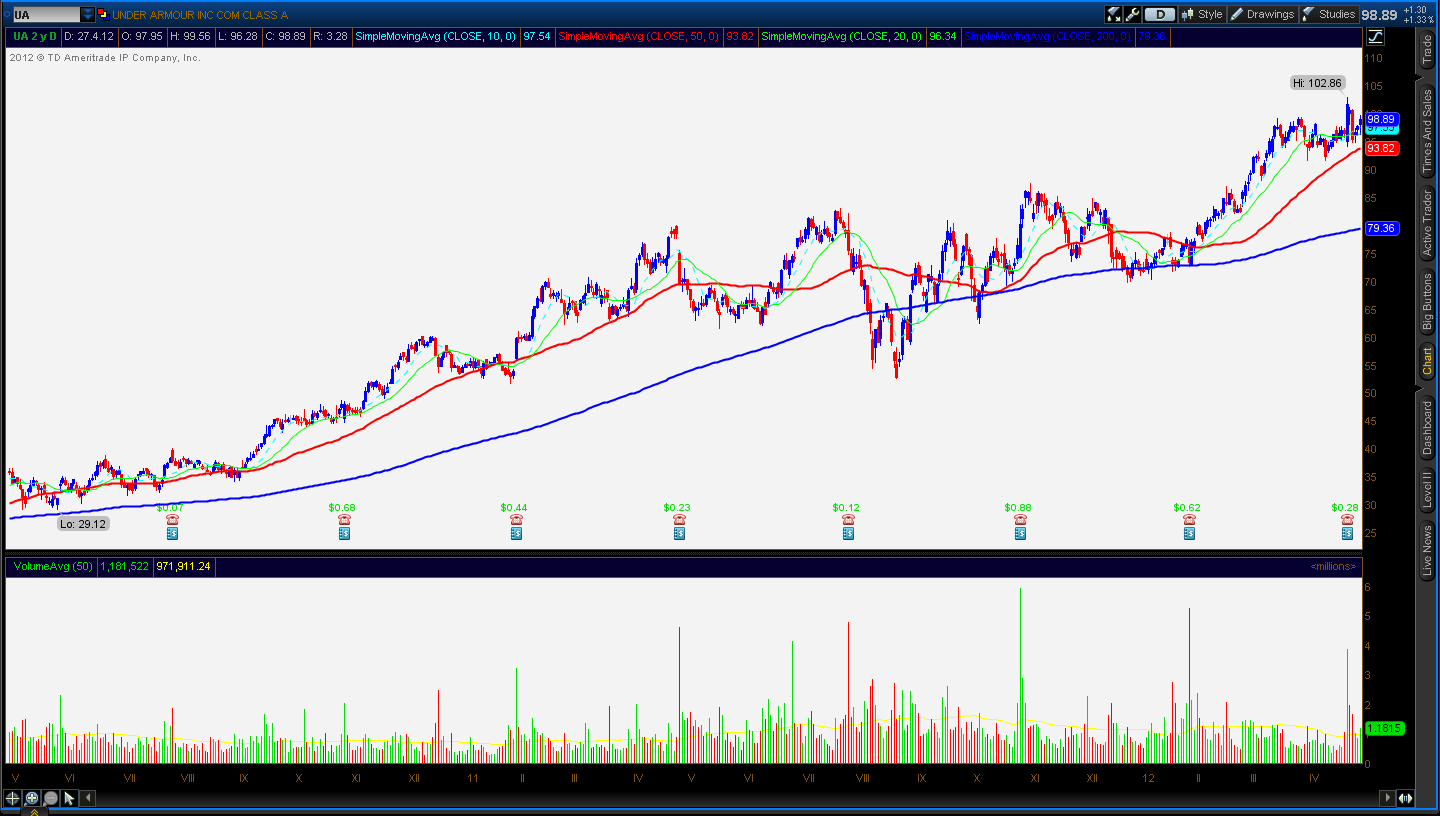Image resolution: width=1440 pixels, height=816 pixels.
Task: Click the scroll left arrow on time axis
Action: coord(88,798)
